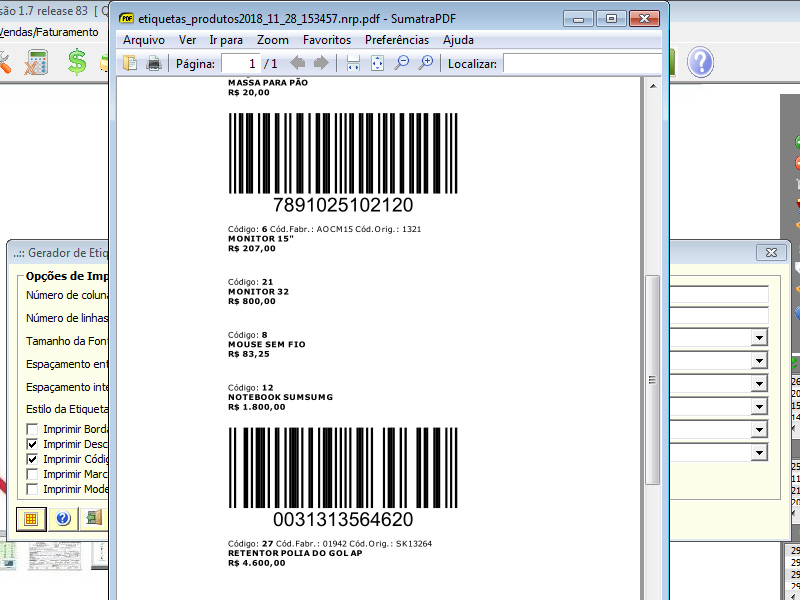Click the zoom out magnifier icon
The width and height of the screenshot is (800, 600).
pos(402,63)
